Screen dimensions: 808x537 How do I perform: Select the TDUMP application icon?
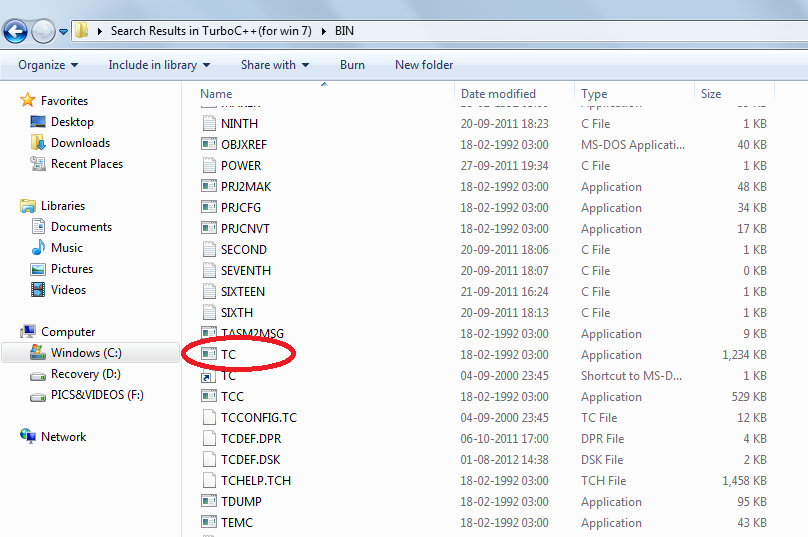point(209,501)
